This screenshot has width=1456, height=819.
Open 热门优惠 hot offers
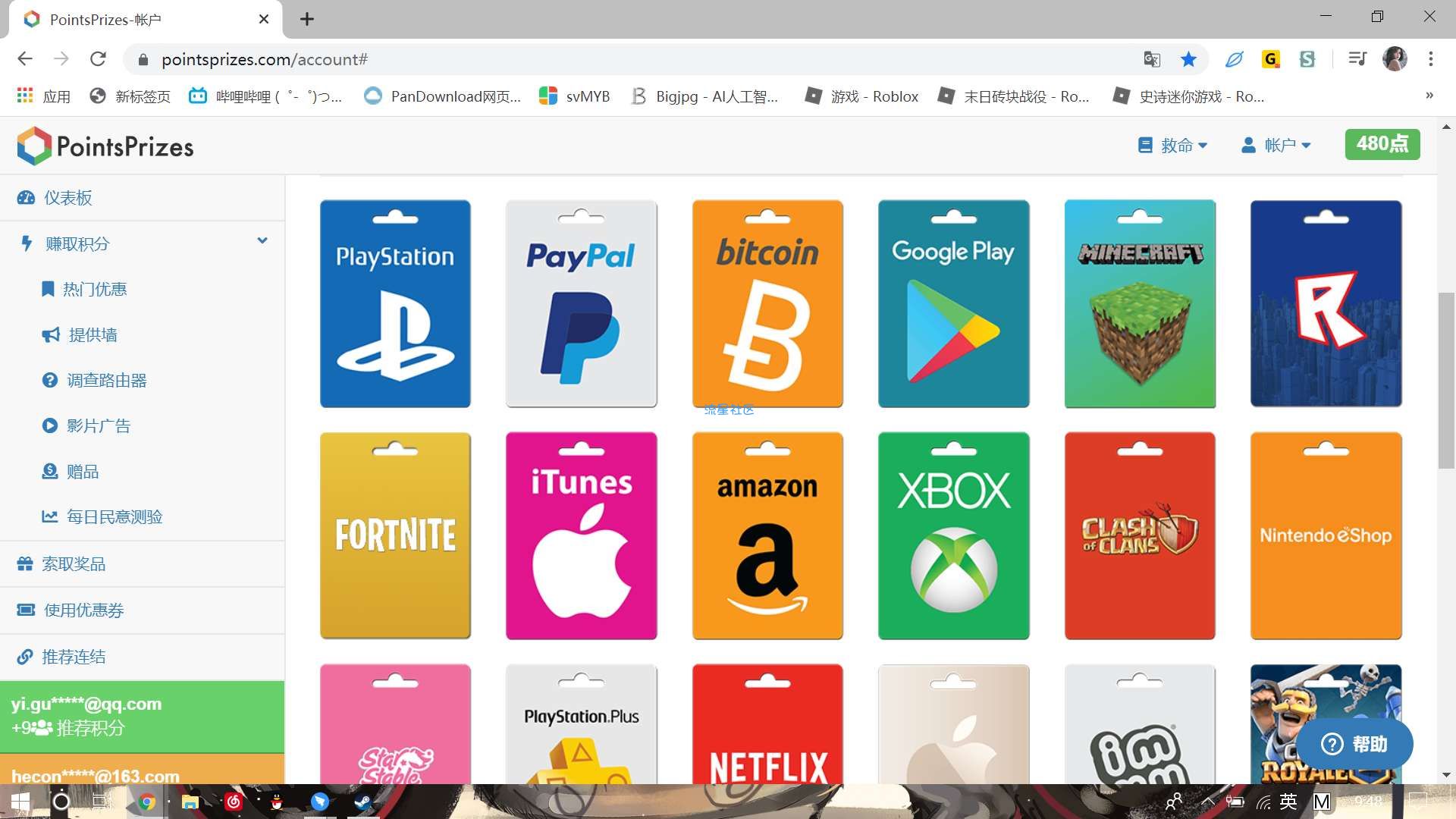point(84,289)
